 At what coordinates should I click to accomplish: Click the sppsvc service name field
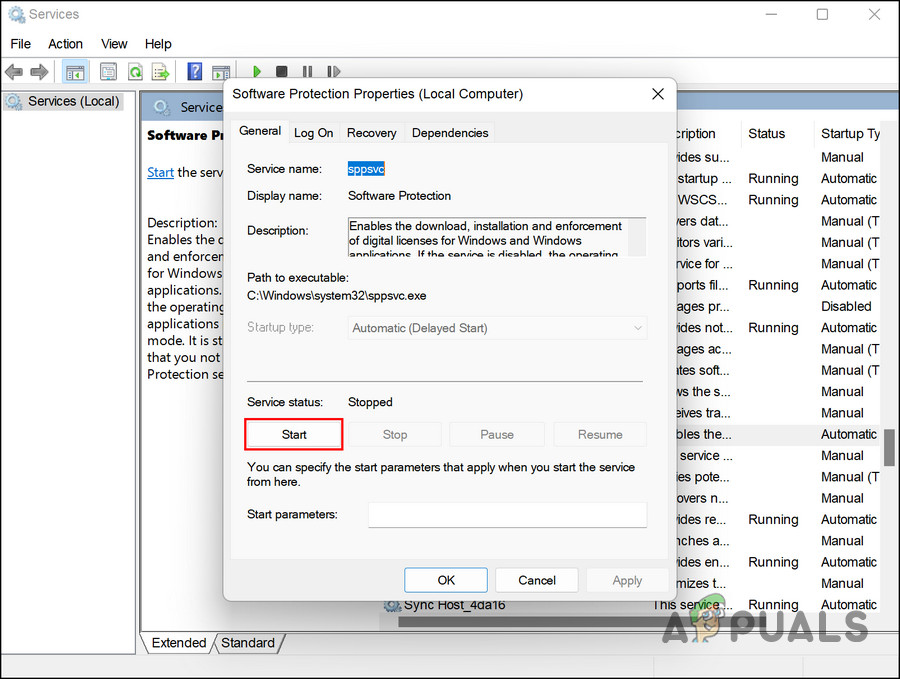click(366, 169)
